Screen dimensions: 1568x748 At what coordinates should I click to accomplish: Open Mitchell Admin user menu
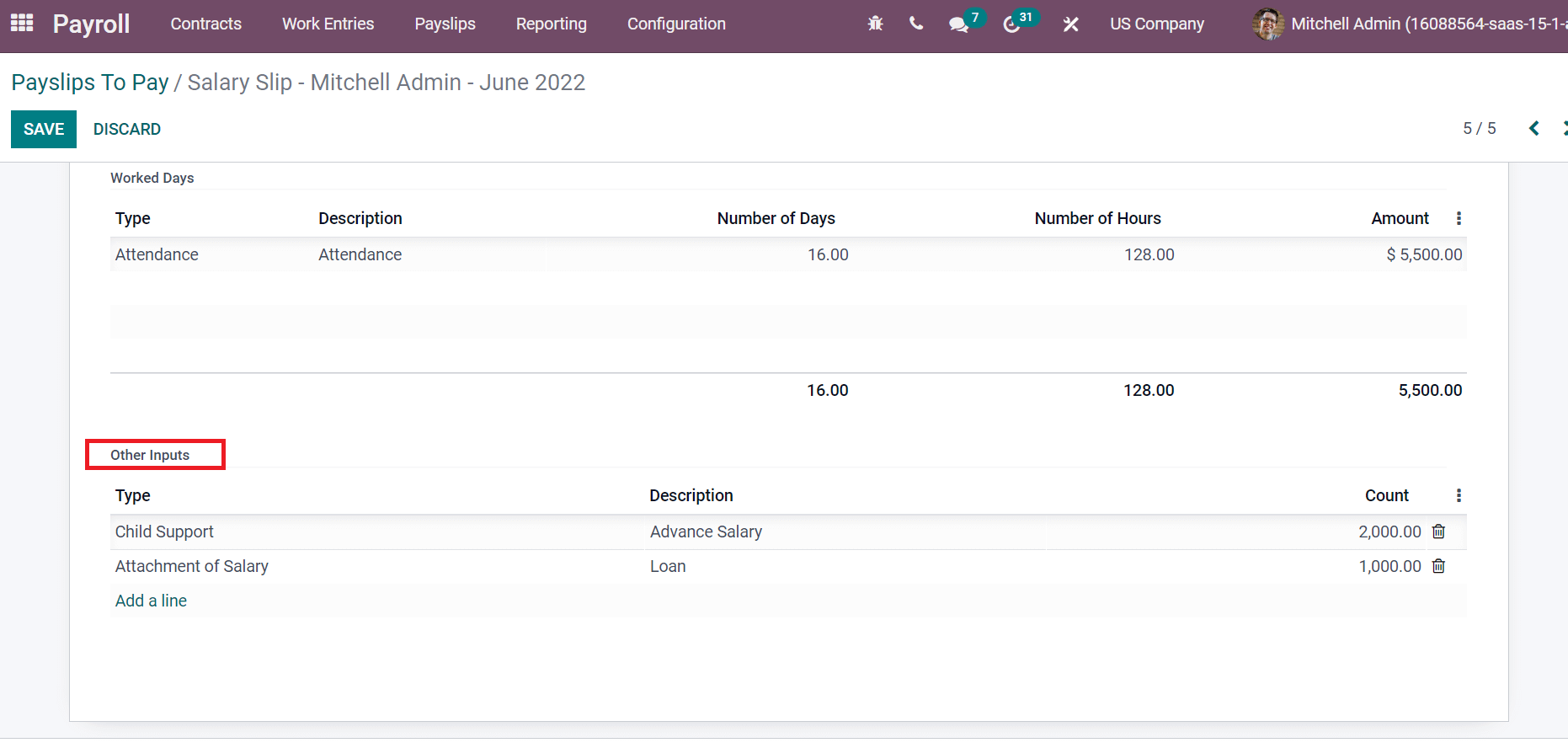[x=1410, y=24]
